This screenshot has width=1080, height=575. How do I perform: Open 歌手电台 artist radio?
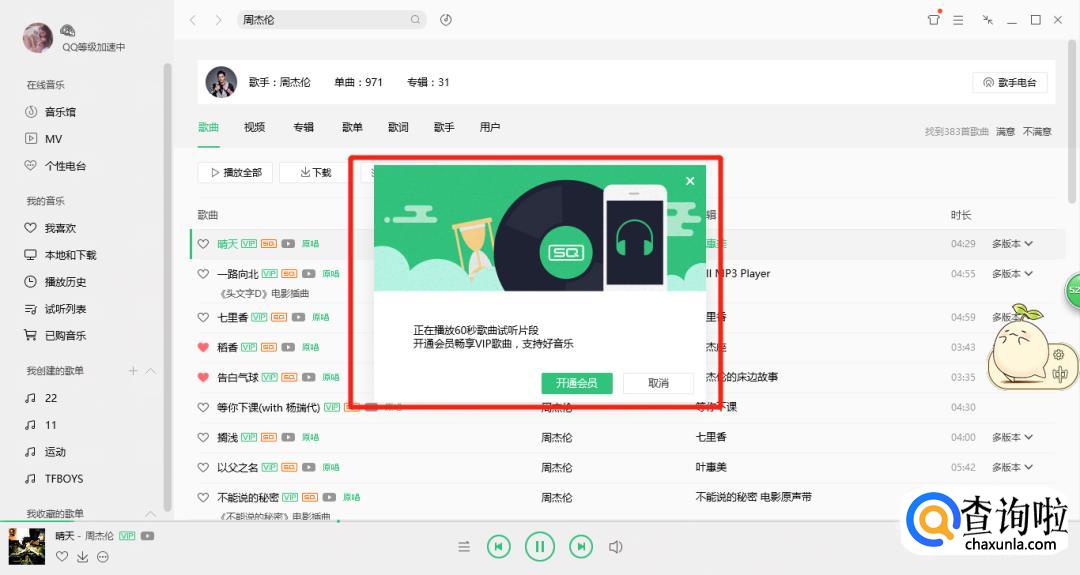[x=1010, y=83]
